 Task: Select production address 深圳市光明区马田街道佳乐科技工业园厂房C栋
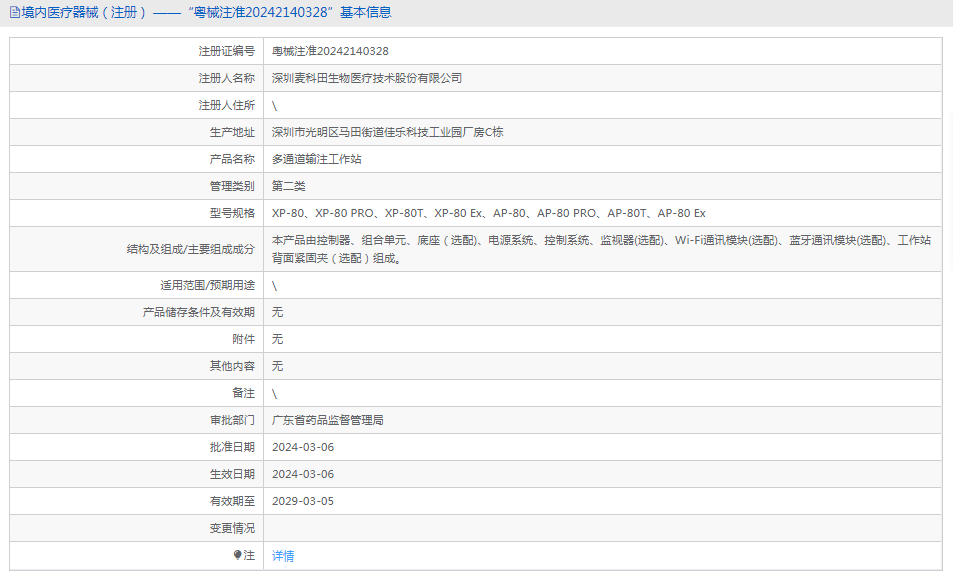pos(387,132)
